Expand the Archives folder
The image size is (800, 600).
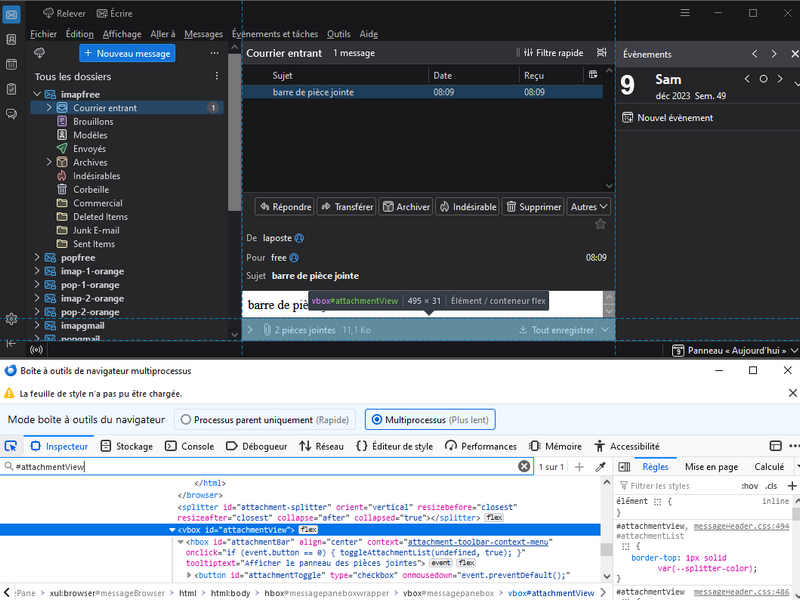50,162
